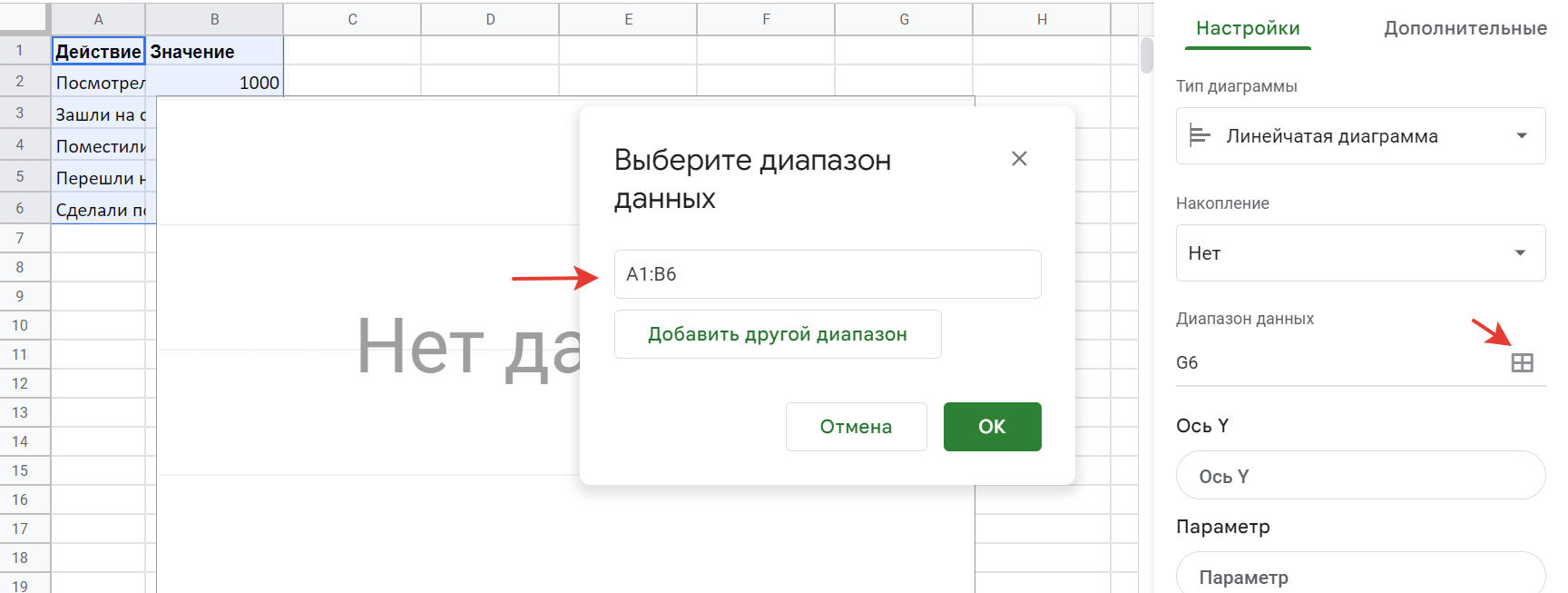Select column H header
The width and height of the screenshot is (1568, 593).
pyautogui.click(x=1042, y=19)
